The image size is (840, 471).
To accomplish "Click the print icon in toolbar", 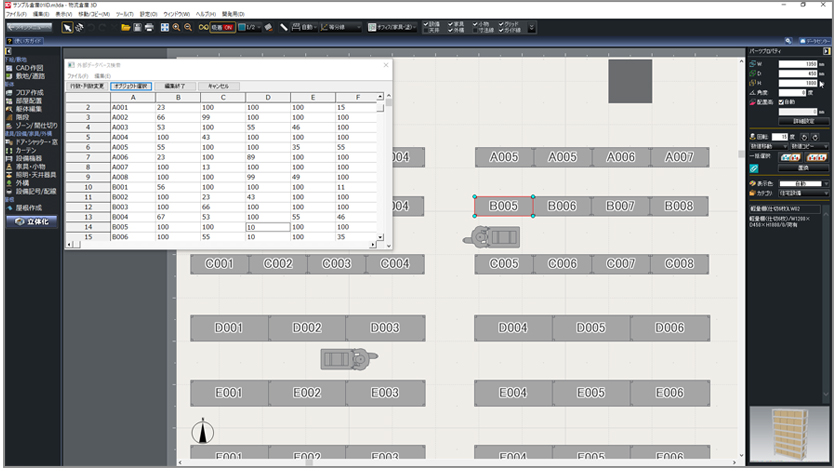I will click(149, 27).
